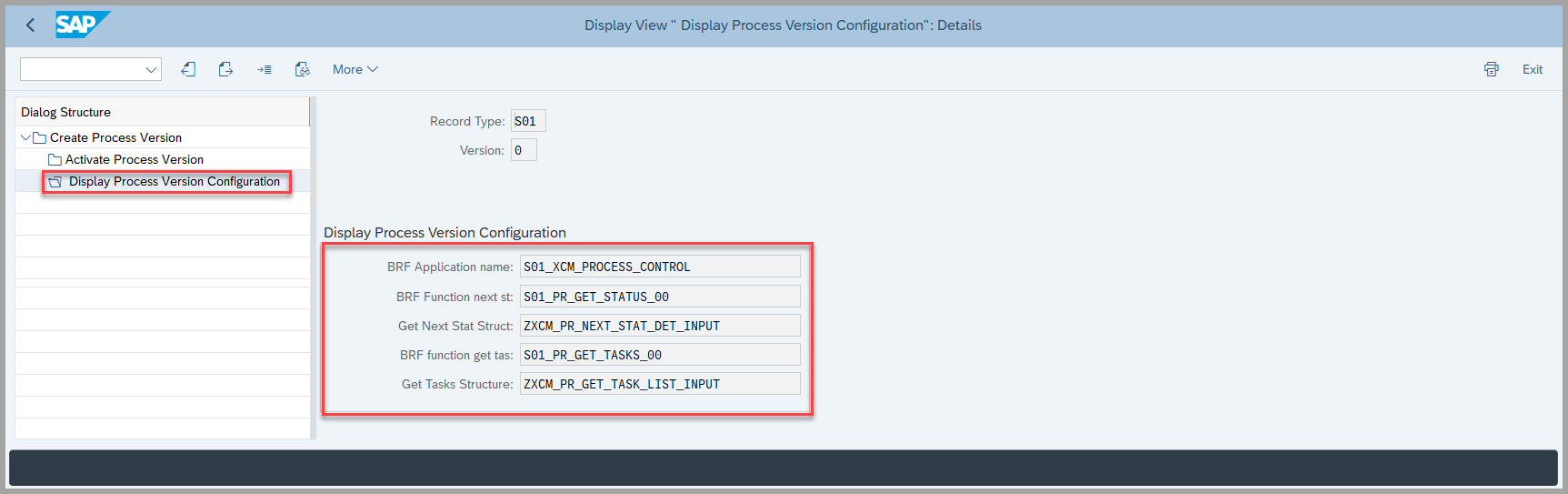Image resolution: width=1568 pixels, height=494 pixels.
Task: Click the other entry position icon
Action: tap(264, 69)
